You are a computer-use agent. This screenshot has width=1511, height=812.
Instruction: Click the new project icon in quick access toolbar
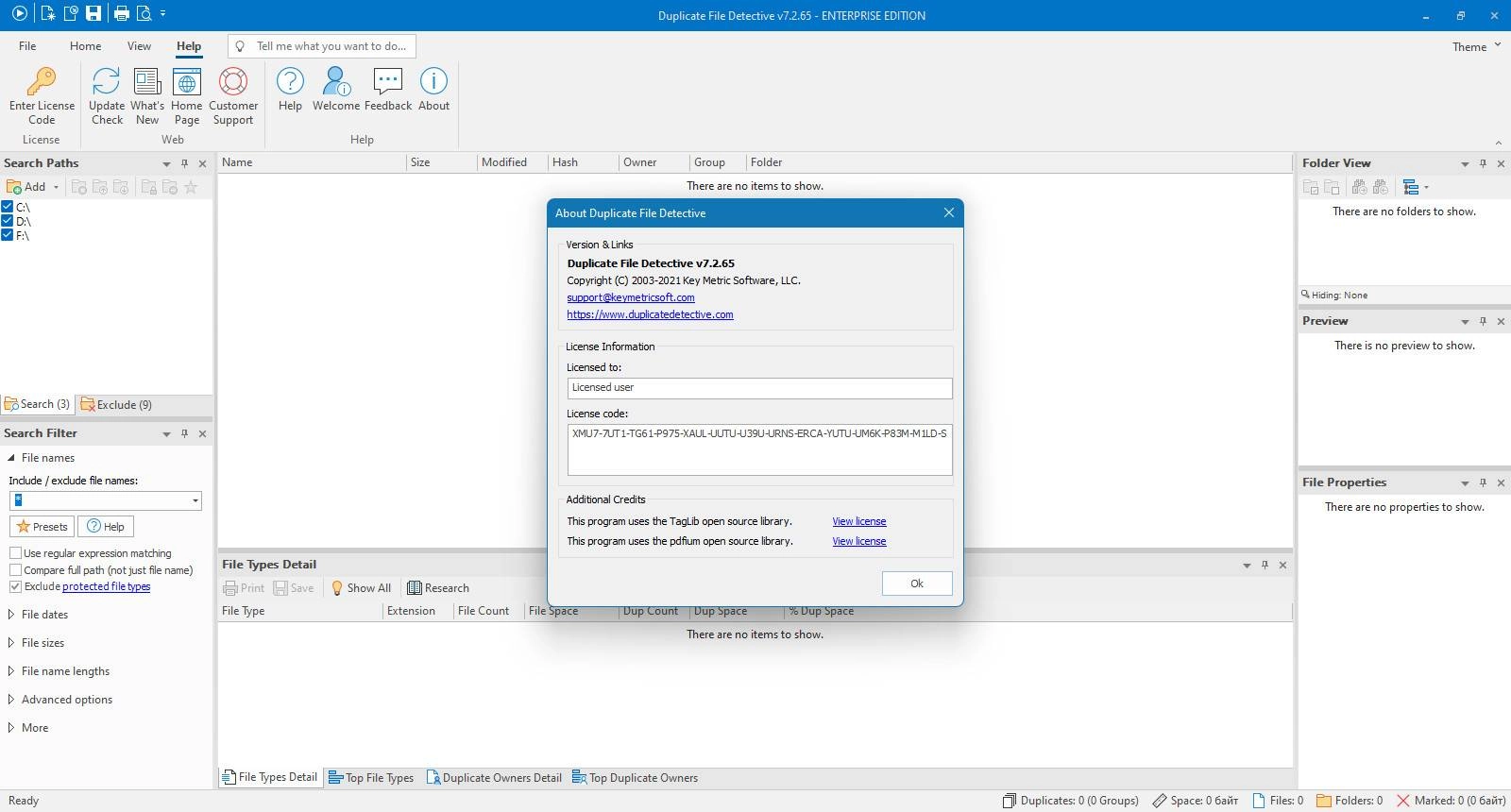[47, 13]
